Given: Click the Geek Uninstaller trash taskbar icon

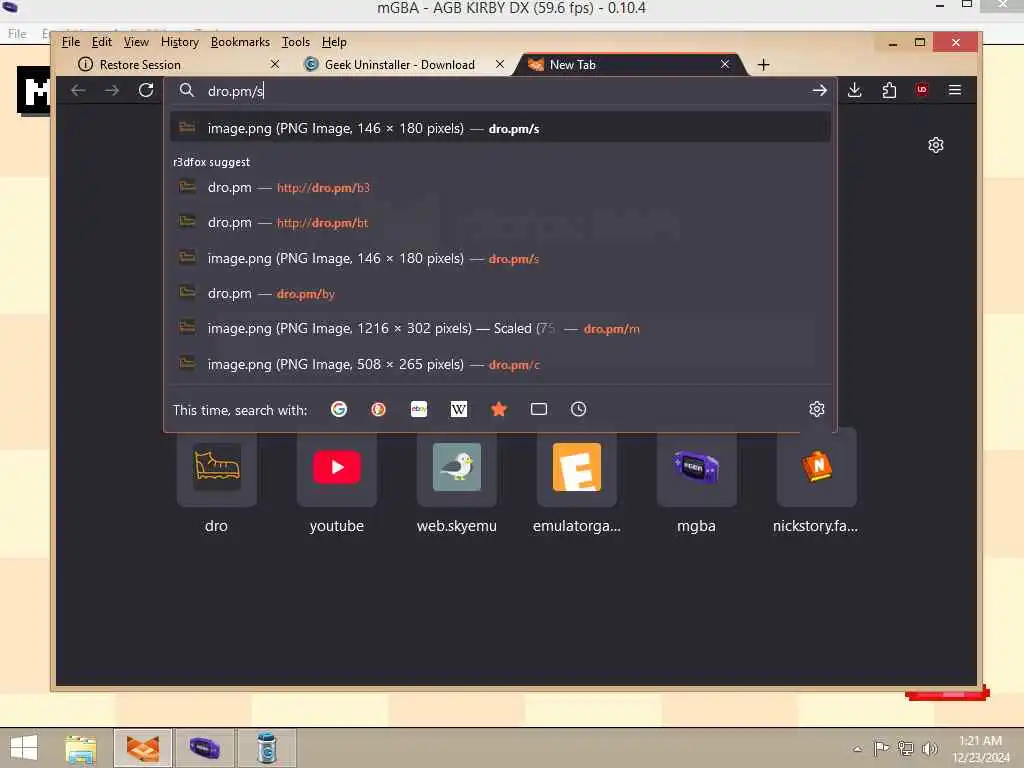Looking at the screenshot, I should 266,748.
